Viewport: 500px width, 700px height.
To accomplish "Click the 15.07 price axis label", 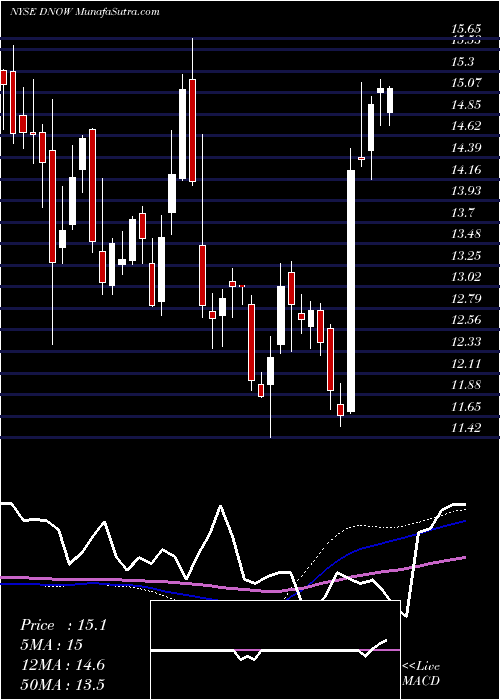I will 467,83.
